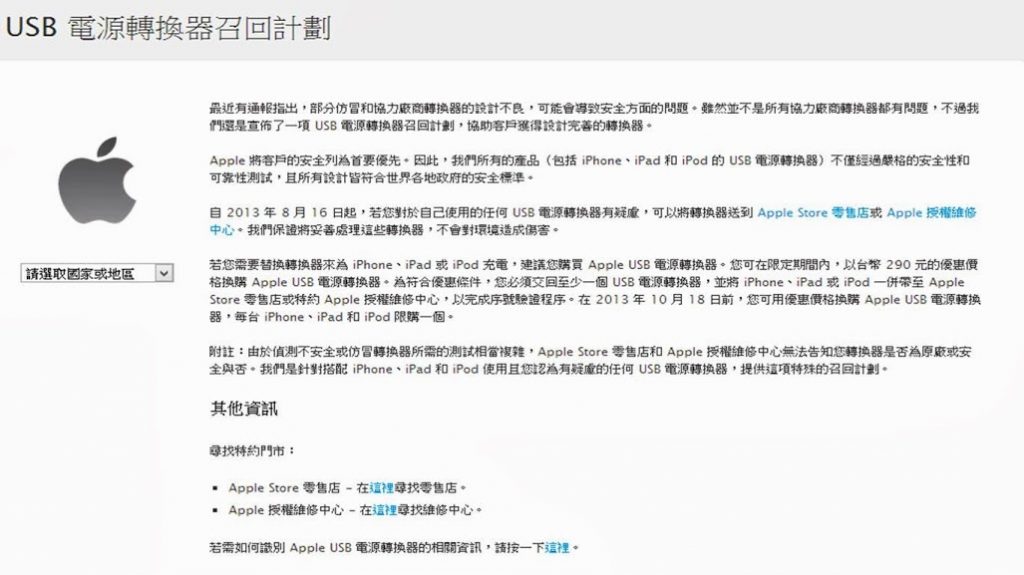The width and height of the screenshot is (1024, 575).
Task: Click the page title USB 電源轉換器召回計劃
Action: (x=168, y=28)
